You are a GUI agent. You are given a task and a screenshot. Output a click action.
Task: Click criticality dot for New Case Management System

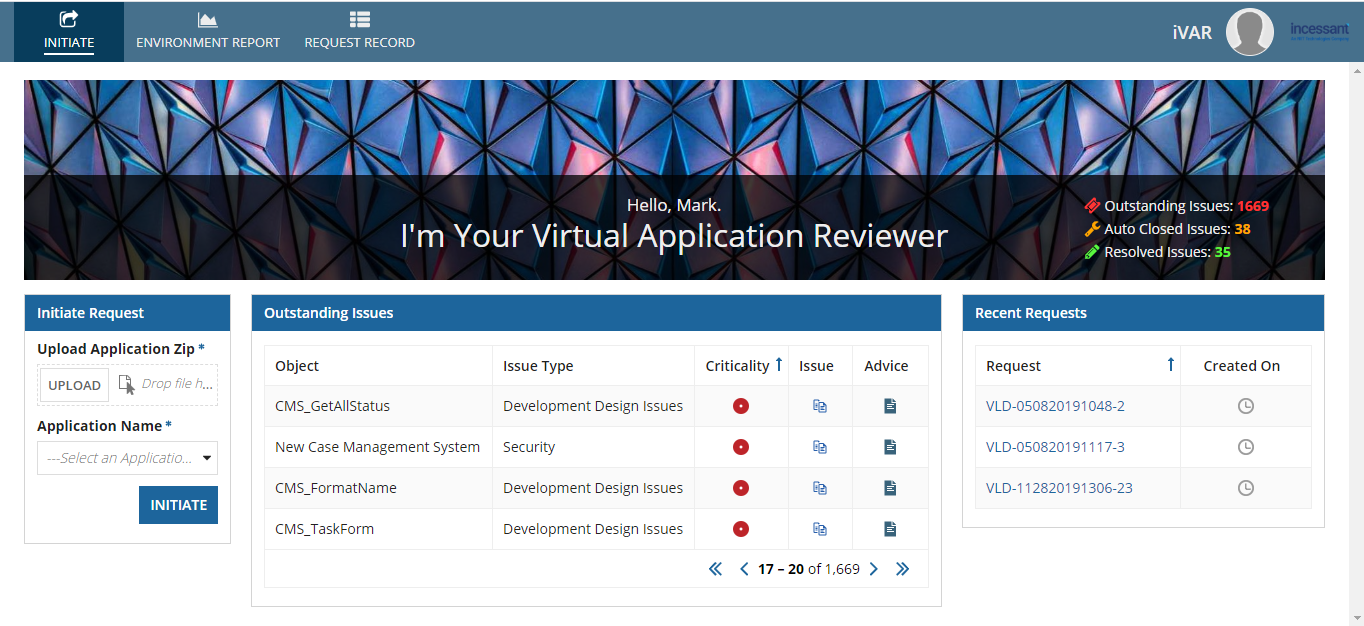[741, 447]
